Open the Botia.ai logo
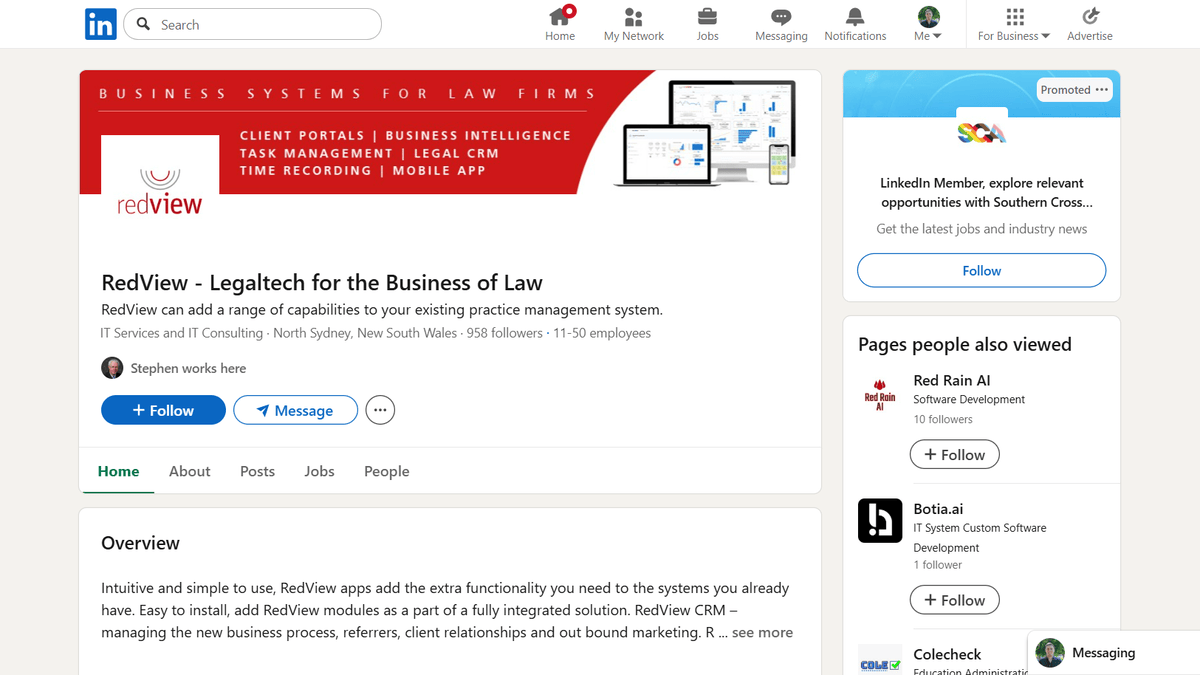 point(880,521)
